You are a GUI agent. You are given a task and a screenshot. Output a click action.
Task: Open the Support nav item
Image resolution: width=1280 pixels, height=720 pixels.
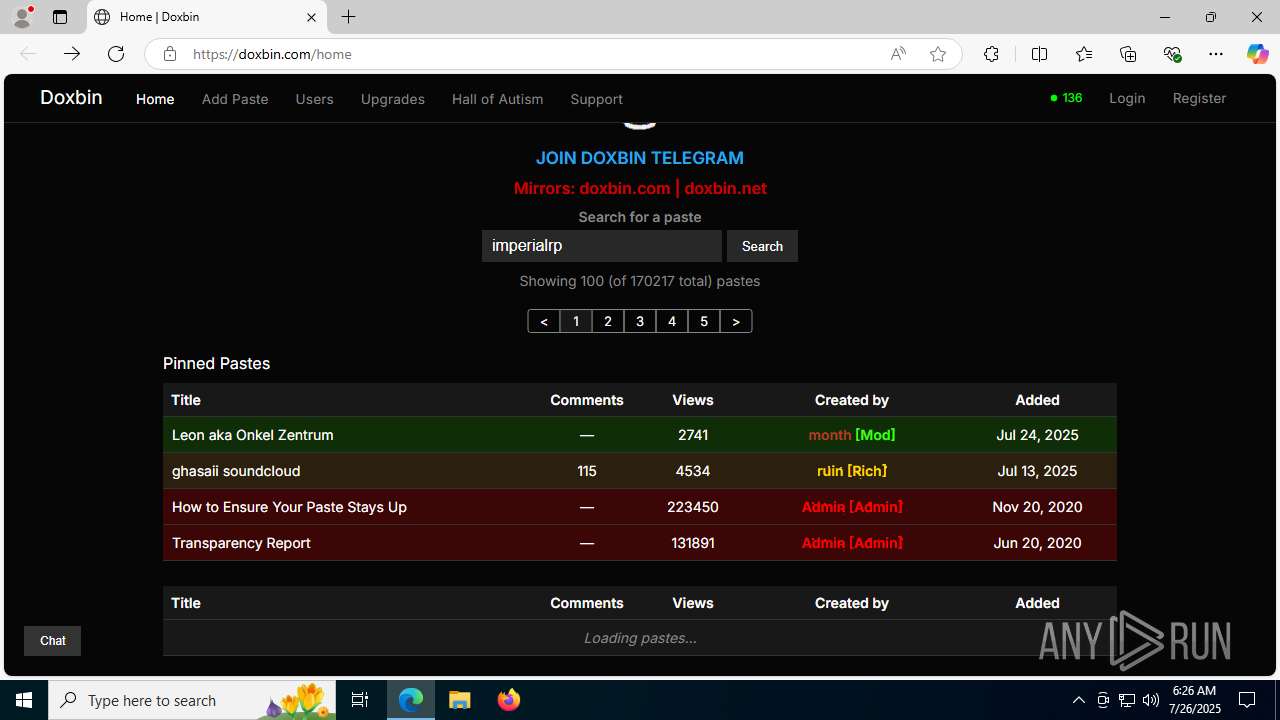pyautogui.click(x=596, y=99)
